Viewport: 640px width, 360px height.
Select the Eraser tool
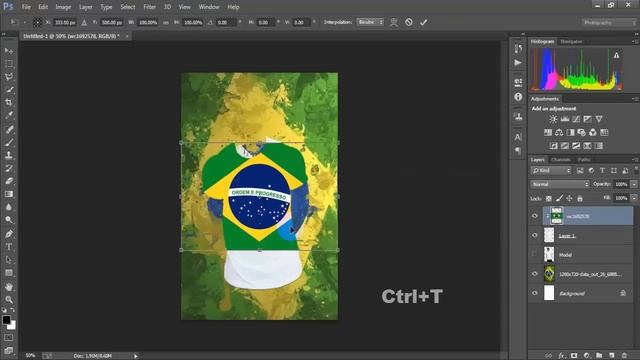point(9,181)
